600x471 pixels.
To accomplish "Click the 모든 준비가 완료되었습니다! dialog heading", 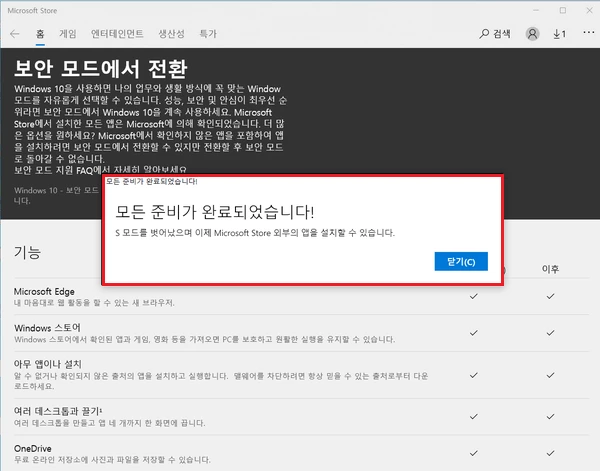I will point(215,212).
